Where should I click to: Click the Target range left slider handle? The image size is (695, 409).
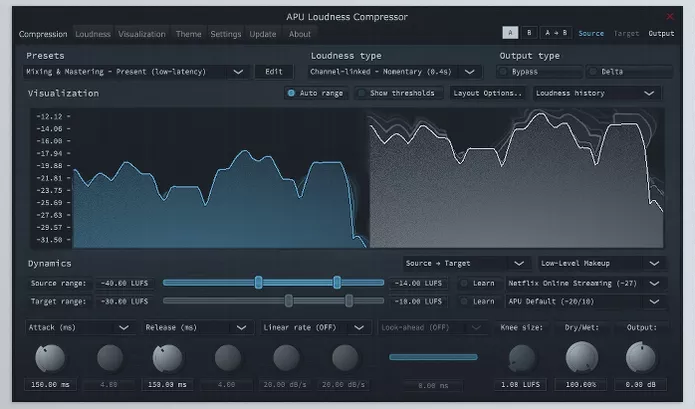tap(289, 301)
